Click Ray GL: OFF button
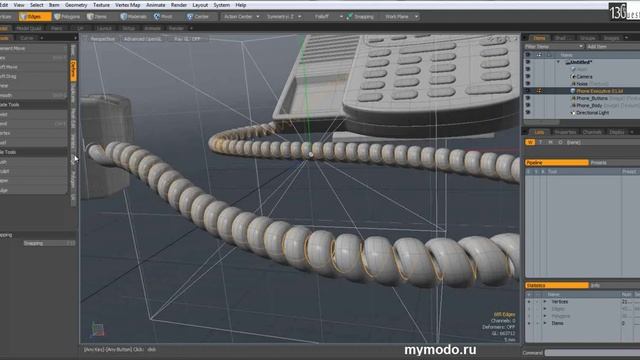This screenshot has width=640, height=360. [187, 39]
